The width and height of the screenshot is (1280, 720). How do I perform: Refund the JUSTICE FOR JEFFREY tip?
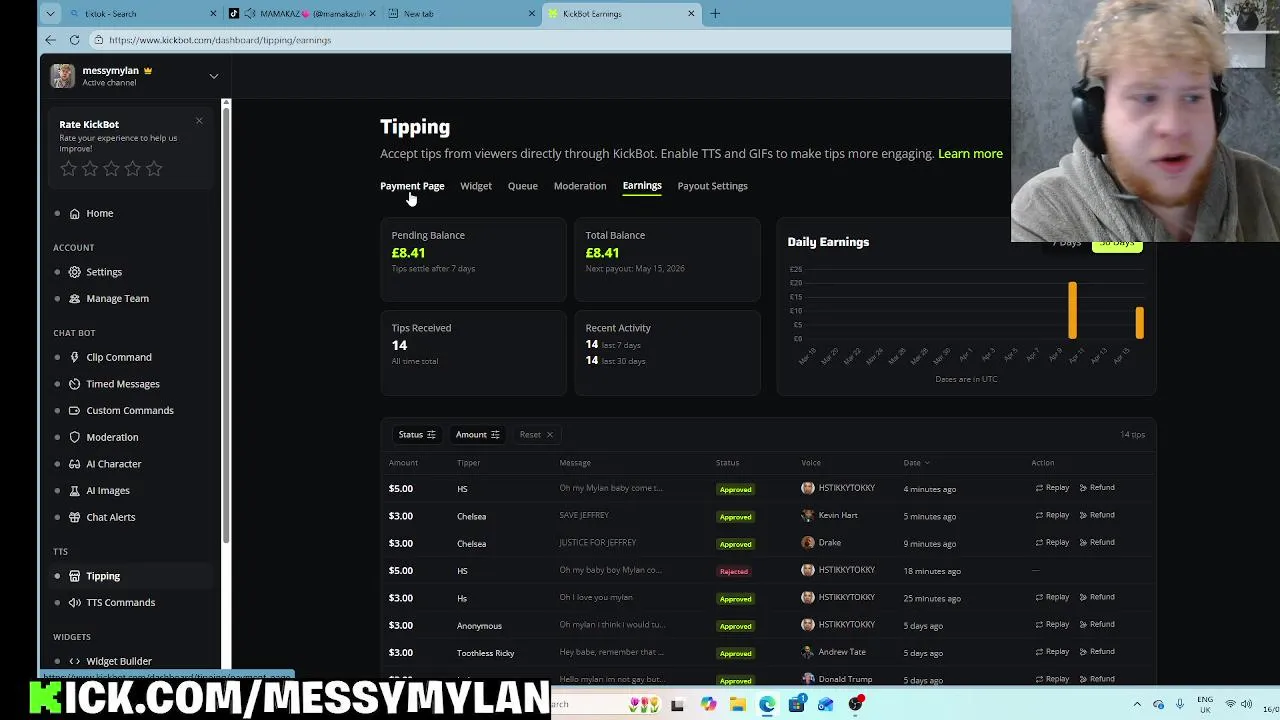tap(1097, 542)
